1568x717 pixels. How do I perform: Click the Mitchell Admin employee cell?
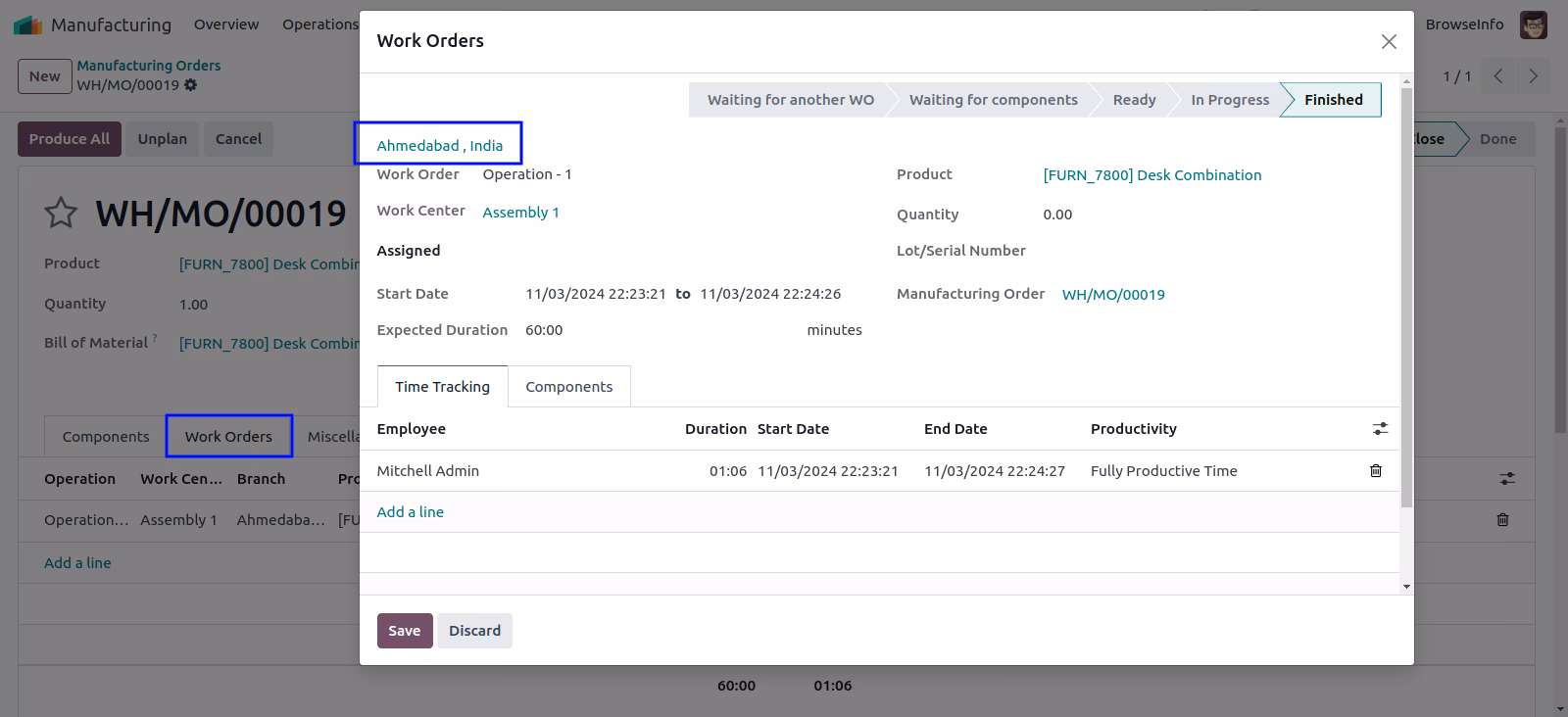click(428, 471)
